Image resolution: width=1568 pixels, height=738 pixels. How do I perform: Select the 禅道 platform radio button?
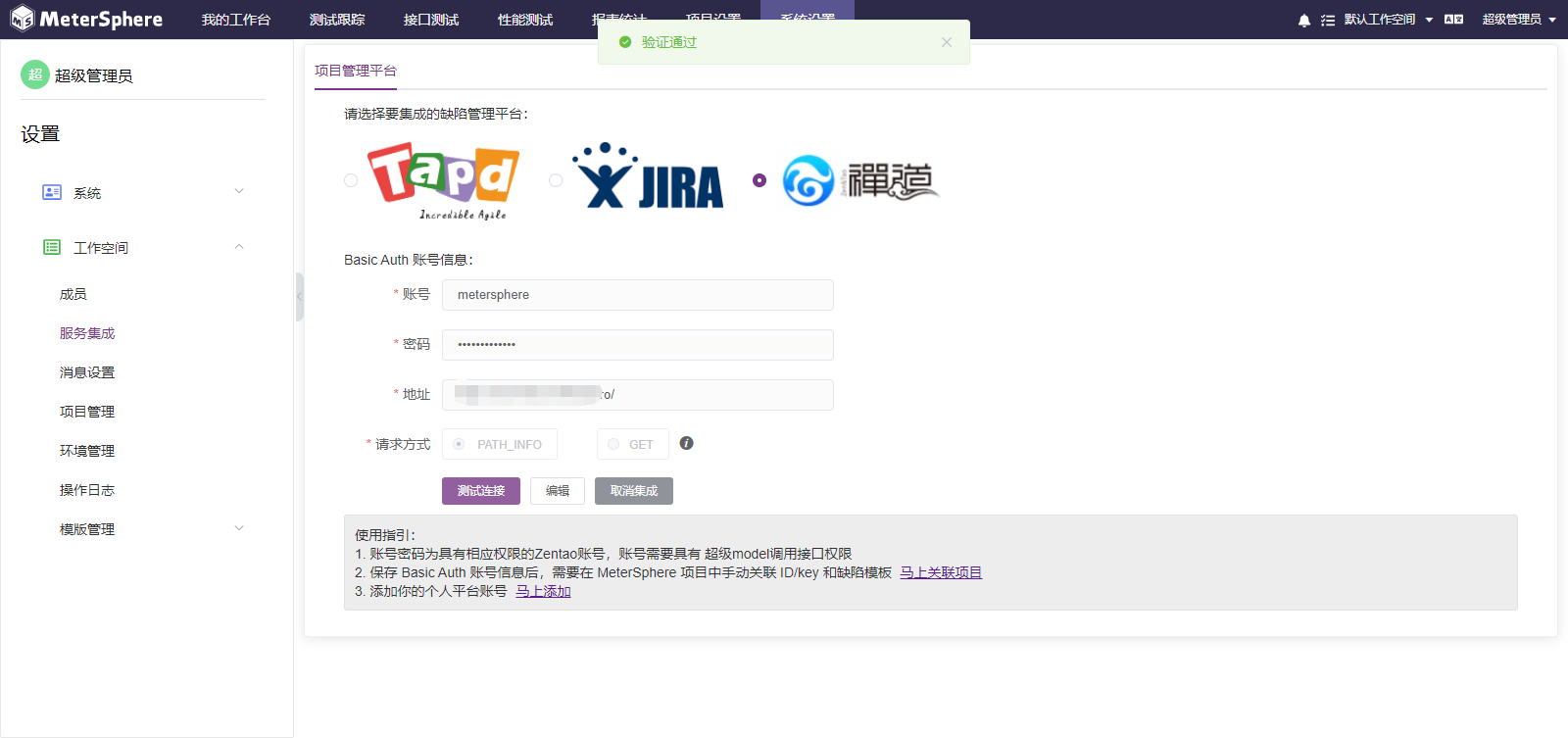pos(759,180)
